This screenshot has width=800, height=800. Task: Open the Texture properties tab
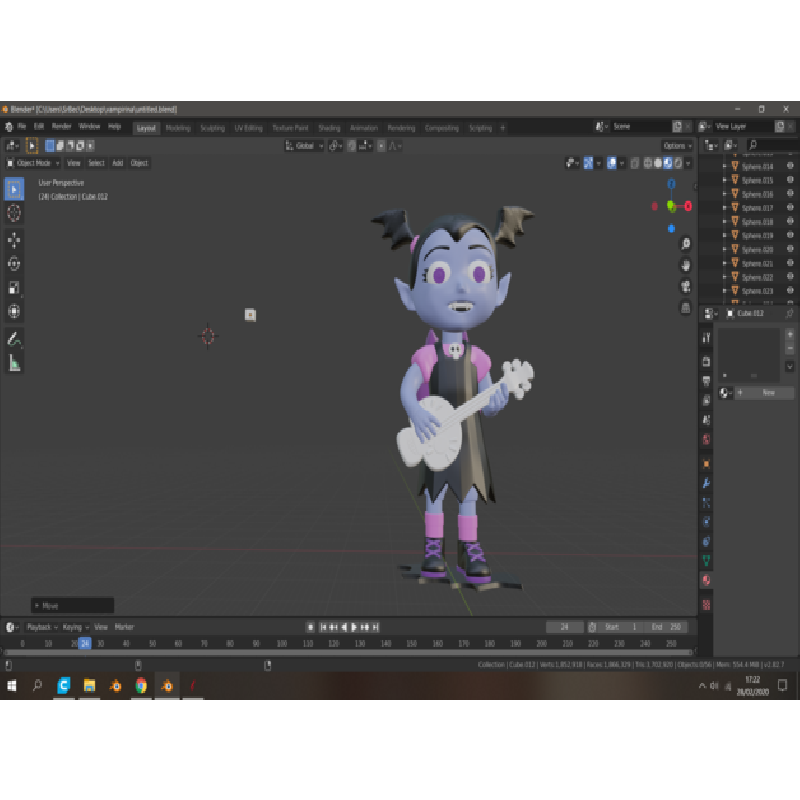(x=707, y=605)
